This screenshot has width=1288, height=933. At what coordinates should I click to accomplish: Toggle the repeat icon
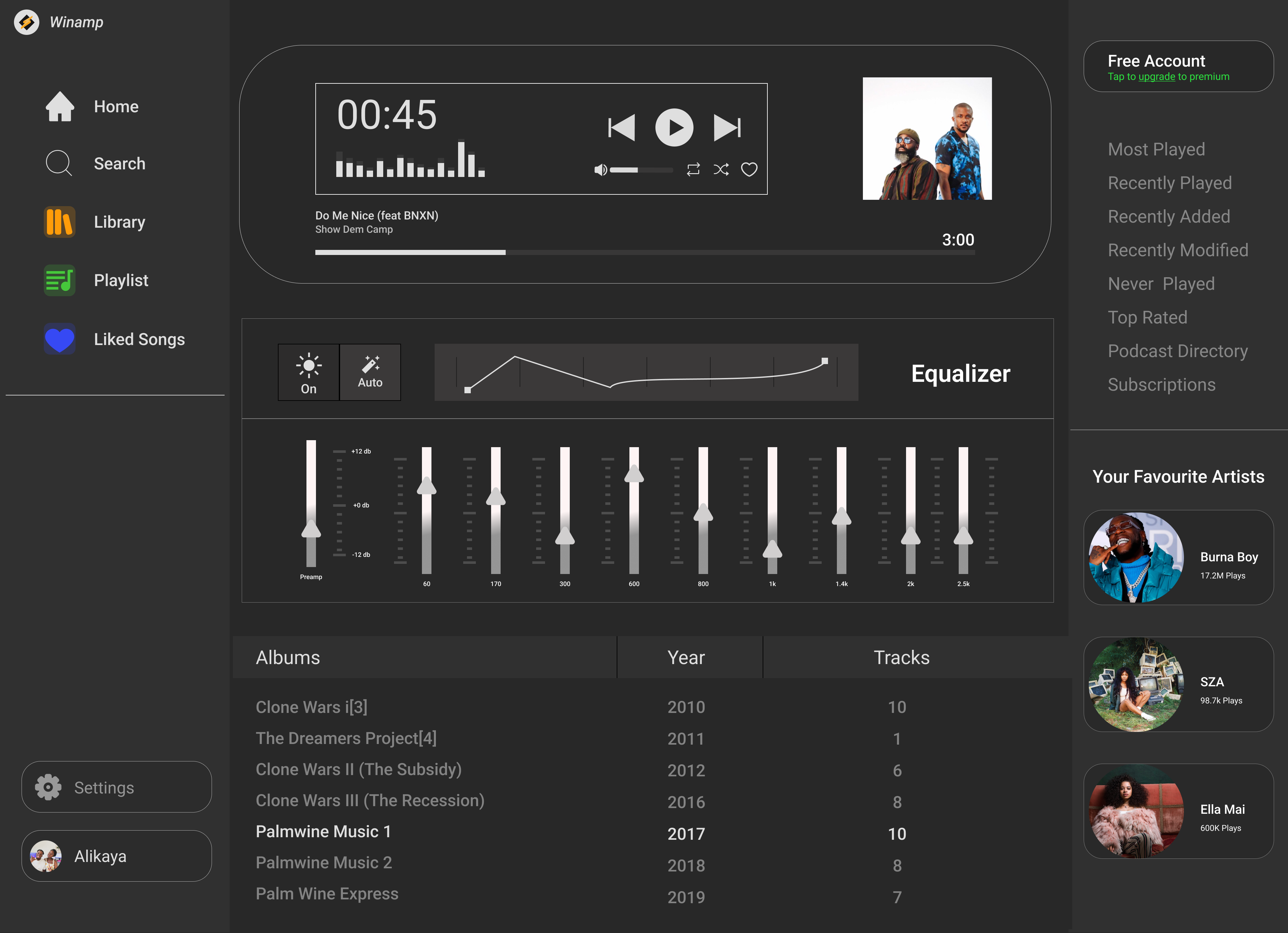(x=693, y=169)
